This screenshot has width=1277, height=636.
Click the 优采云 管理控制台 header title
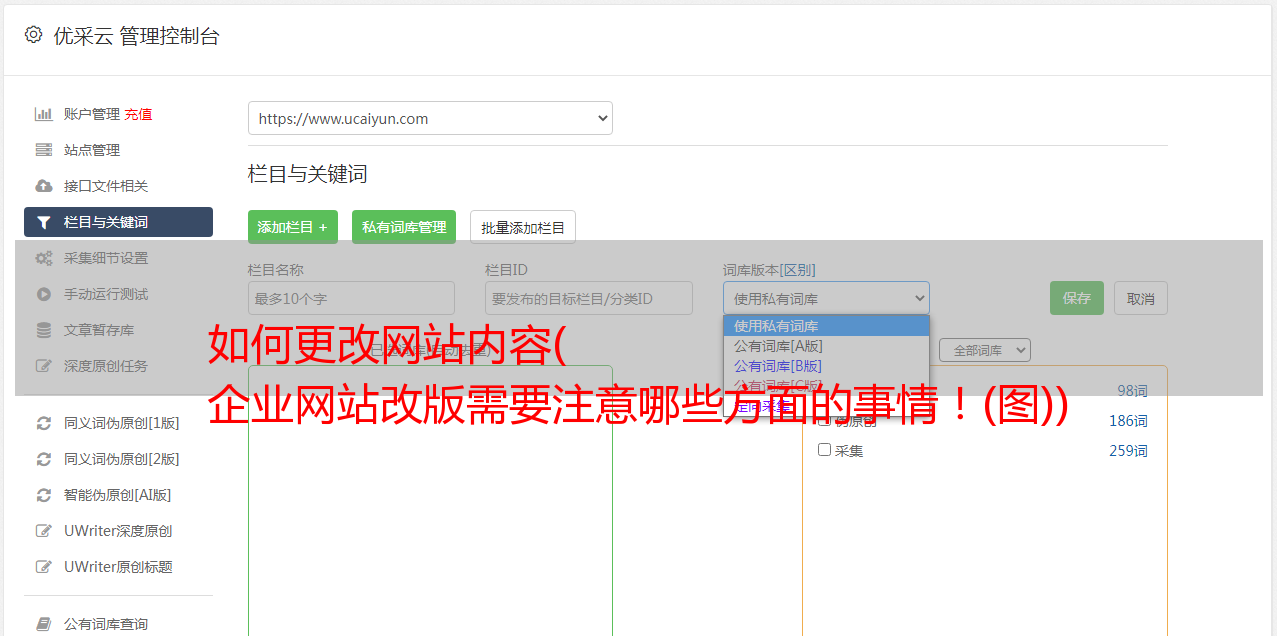click(136, 36)
